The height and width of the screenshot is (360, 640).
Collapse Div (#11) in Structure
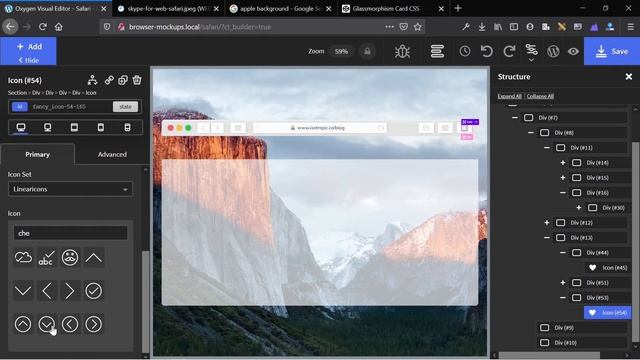click(547, 148)
